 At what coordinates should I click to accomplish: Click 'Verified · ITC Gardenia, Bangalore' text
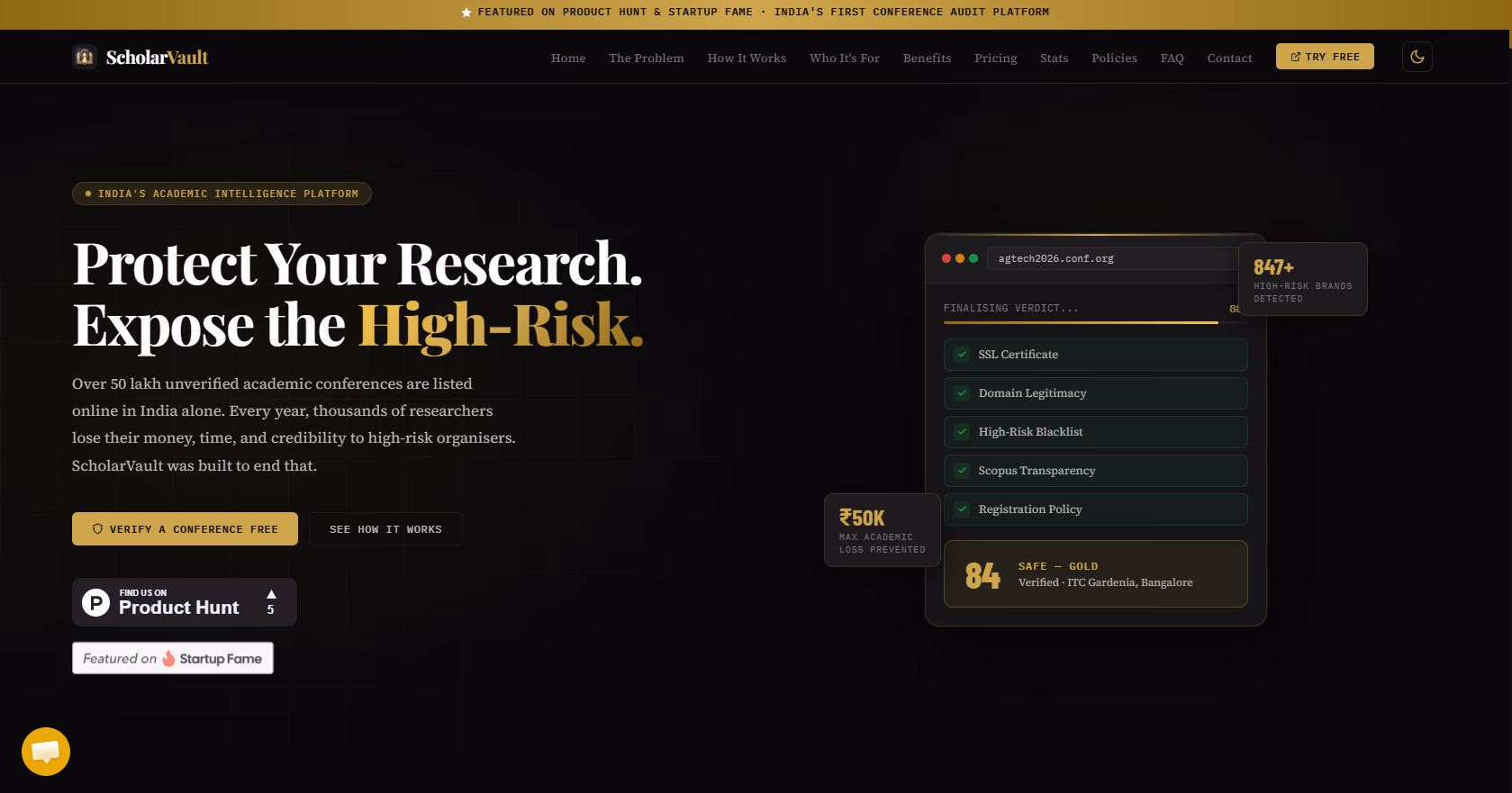tap(1106, 582)
